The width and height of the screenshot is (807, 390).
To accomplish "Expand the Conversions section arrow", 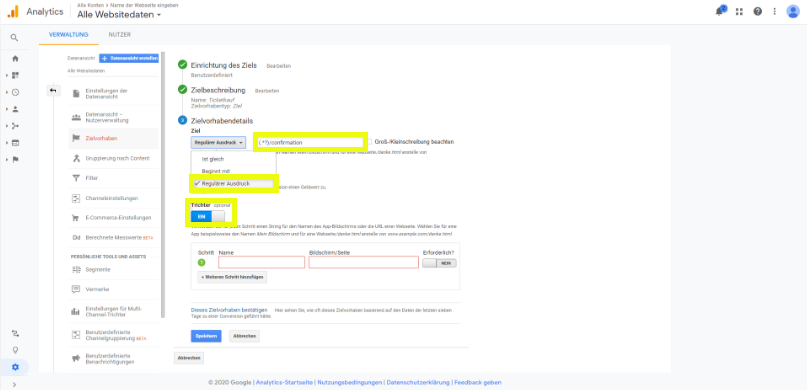I will click(x=7, y=159).
